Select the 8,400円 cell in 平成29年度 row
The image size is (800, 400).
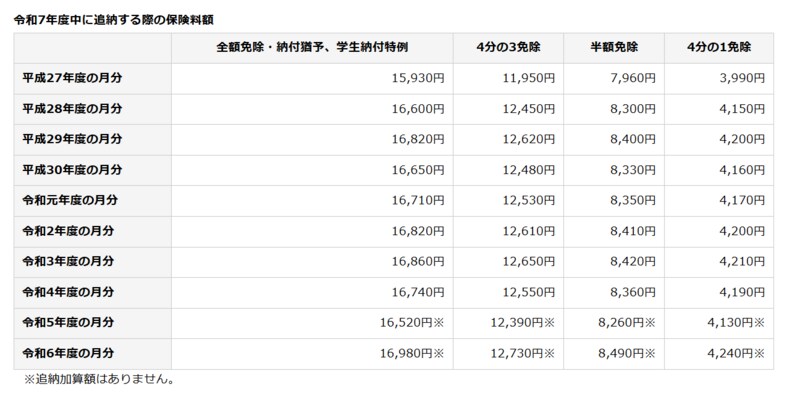click(x=633, y=139)
